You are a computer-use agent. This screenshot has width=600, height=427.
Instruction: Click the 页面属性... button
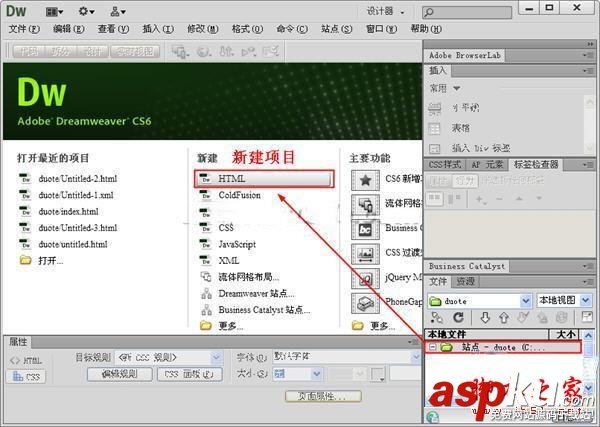click(323, 396)
